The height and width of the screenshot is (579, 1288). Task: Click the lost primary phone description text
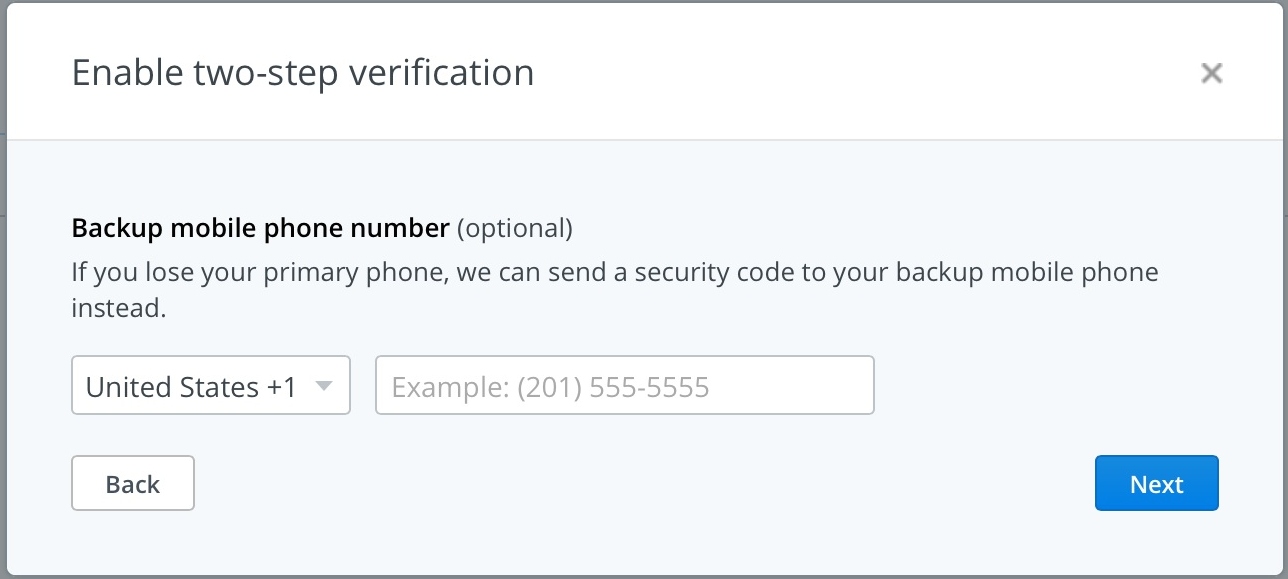[x=614, y=272]
